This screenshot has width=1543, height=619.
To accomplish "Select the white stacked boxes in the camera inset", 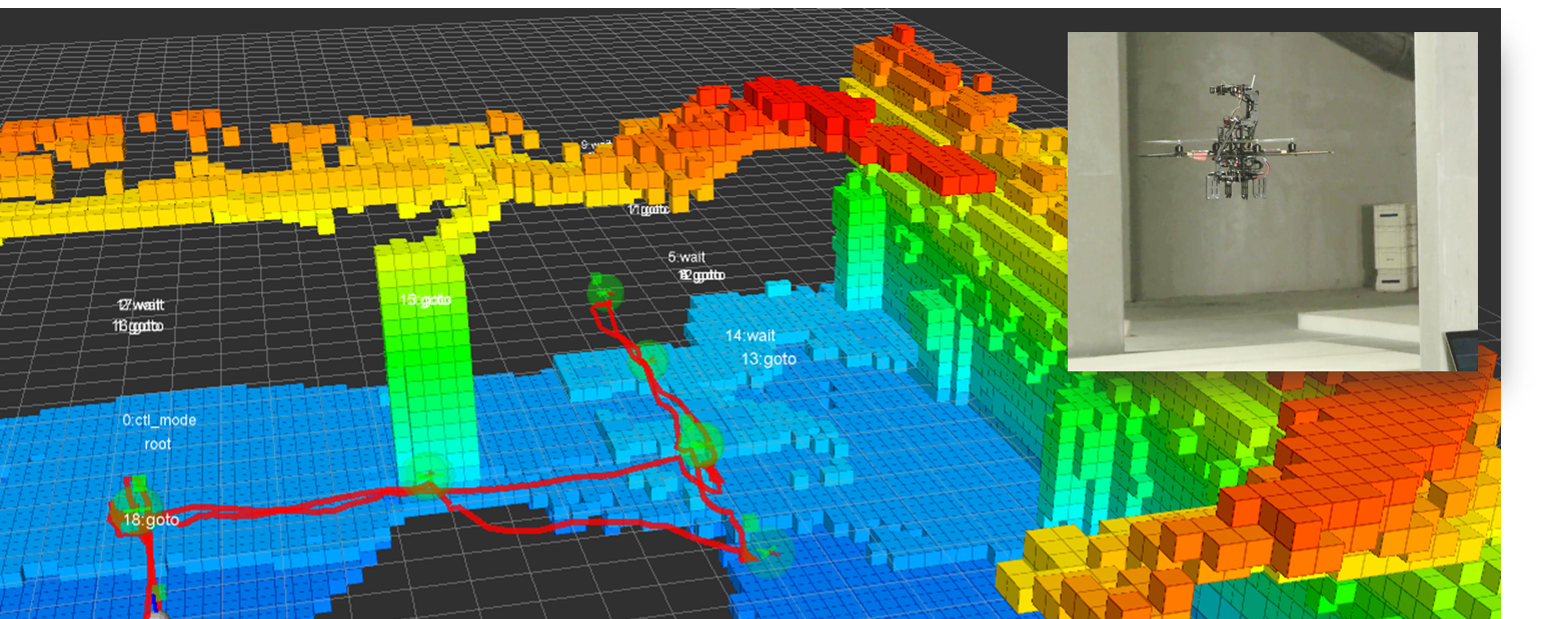I will (x=1394, y=246).
